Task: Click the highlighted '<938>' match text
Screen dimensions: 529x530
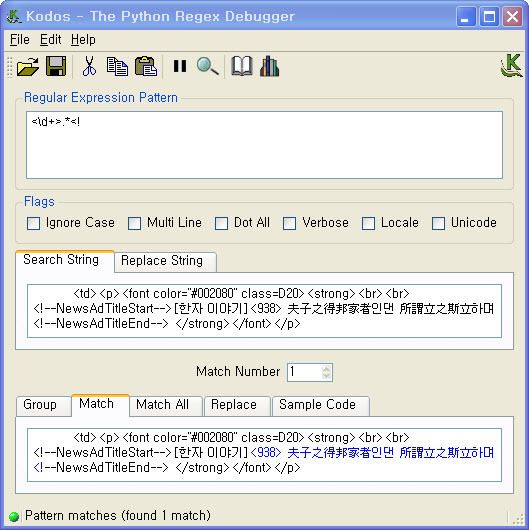Action: pyautogui.click(x=266, y=453)
